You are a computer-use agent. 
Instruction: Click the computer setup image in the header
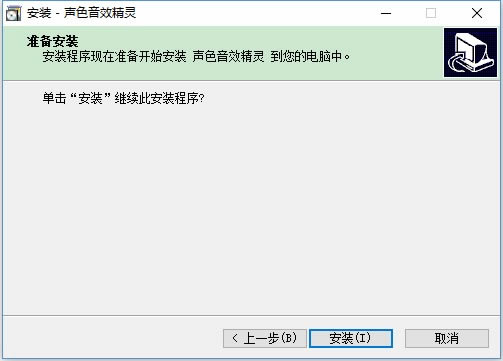[x=470, y=53]
